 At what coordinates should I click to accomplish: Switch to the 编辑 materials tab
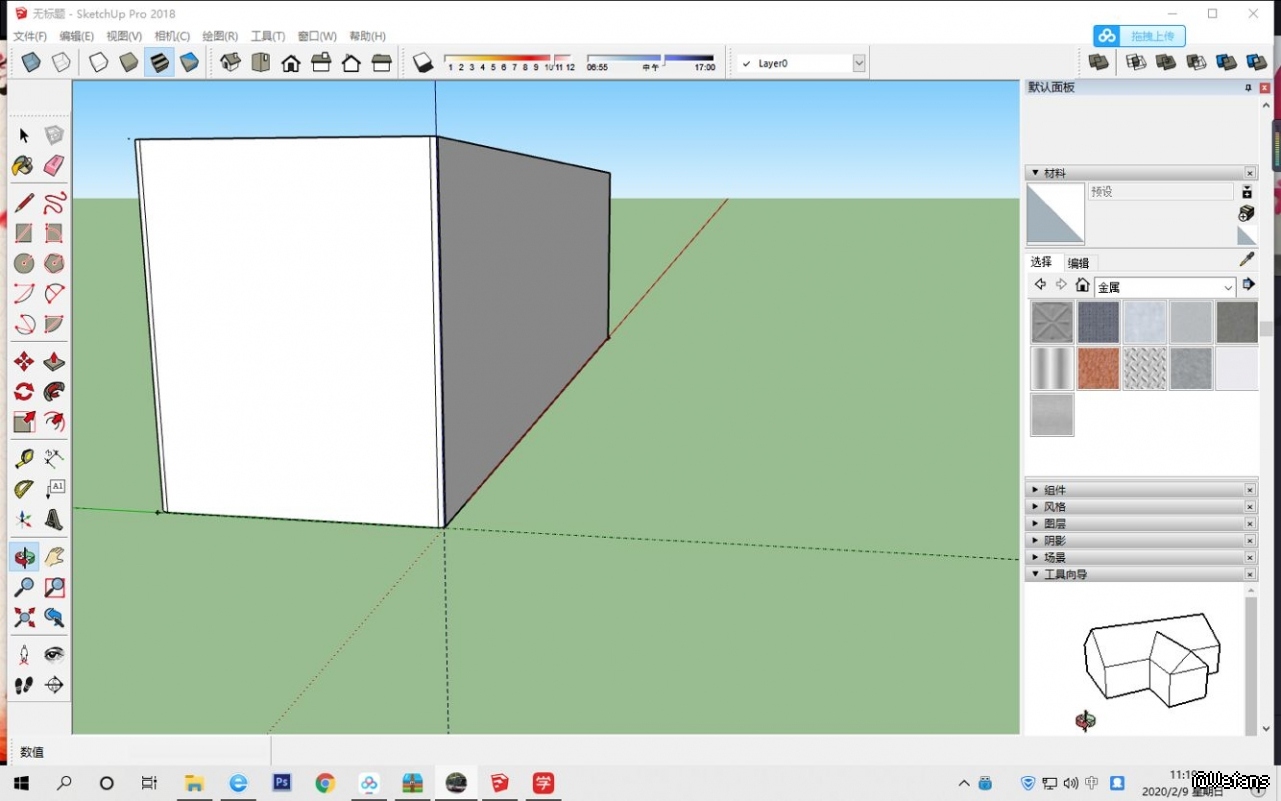coord(1078,263)
